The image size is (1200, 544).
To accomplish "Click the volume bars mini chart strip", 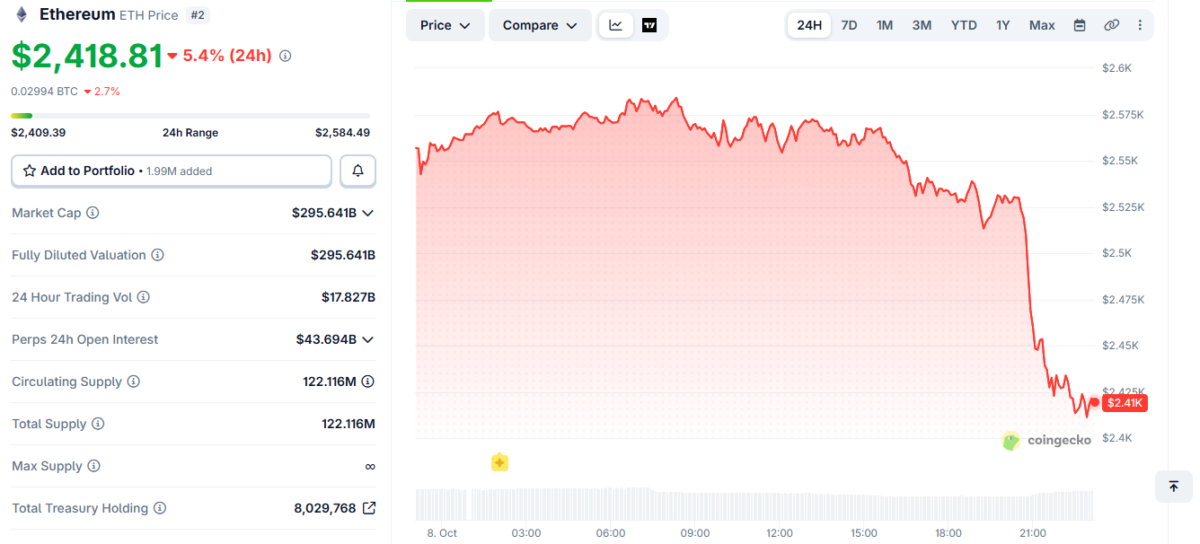I will [754, 503].
